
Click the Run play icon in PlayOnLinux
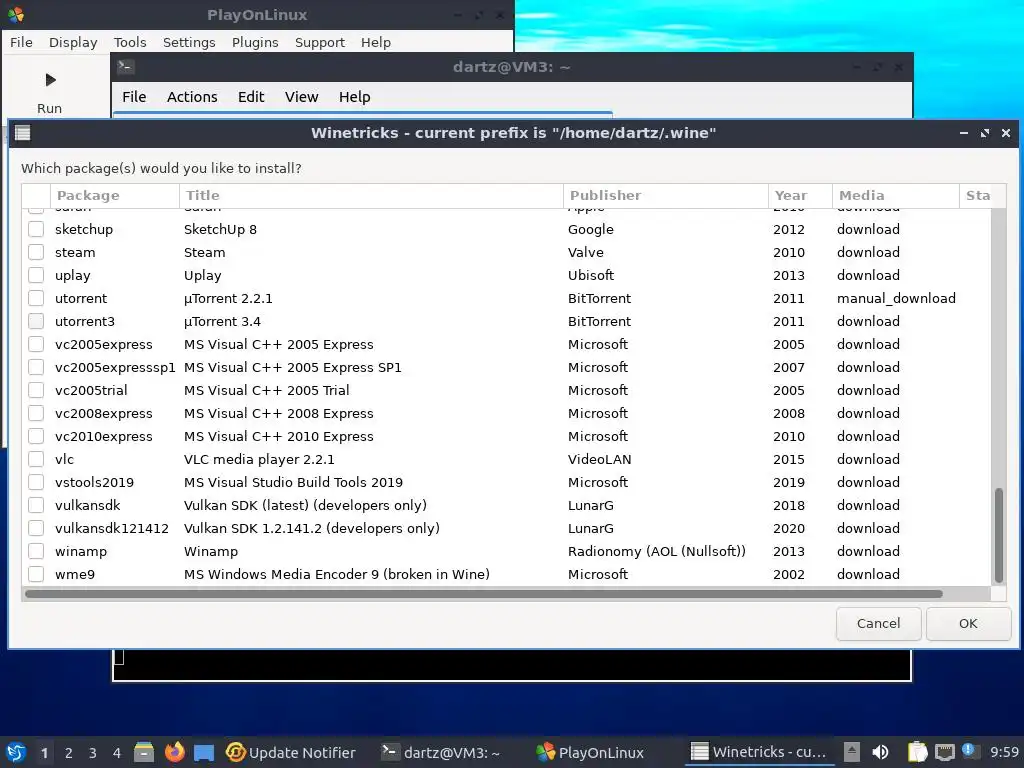pyautogui.click(x=50, y=80)
